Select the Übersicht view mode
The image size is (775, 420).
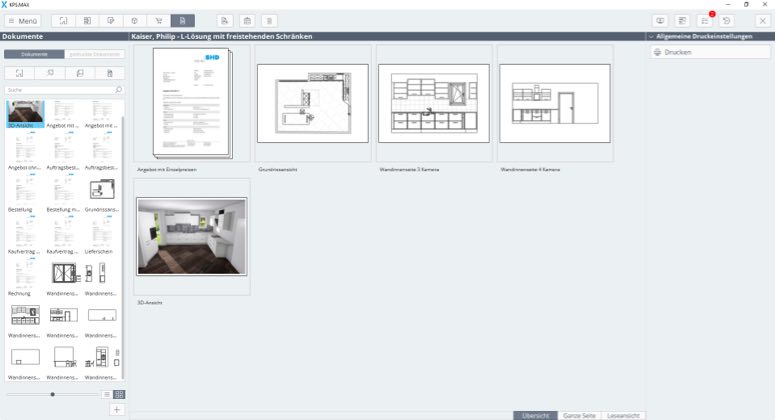click(533, 414)
